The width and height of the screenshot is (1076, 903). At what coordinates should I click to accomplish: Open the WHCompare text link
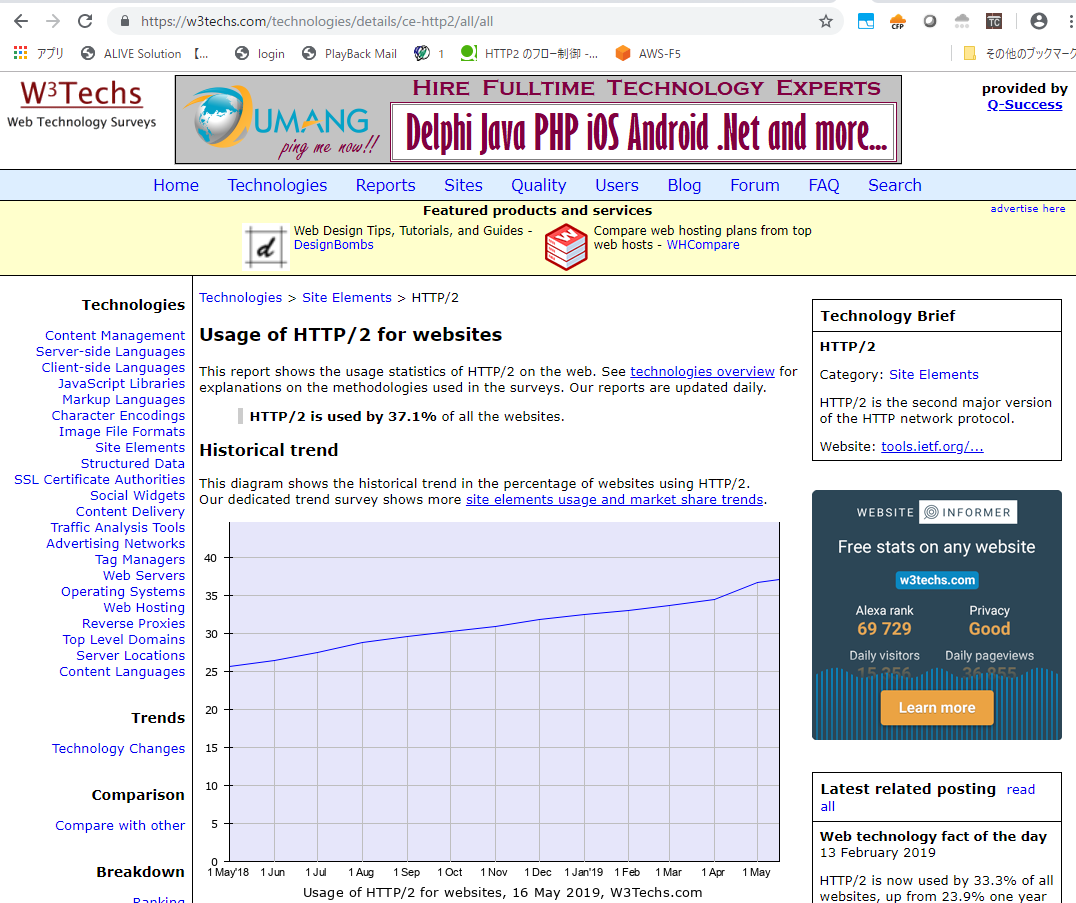[703, 245]
